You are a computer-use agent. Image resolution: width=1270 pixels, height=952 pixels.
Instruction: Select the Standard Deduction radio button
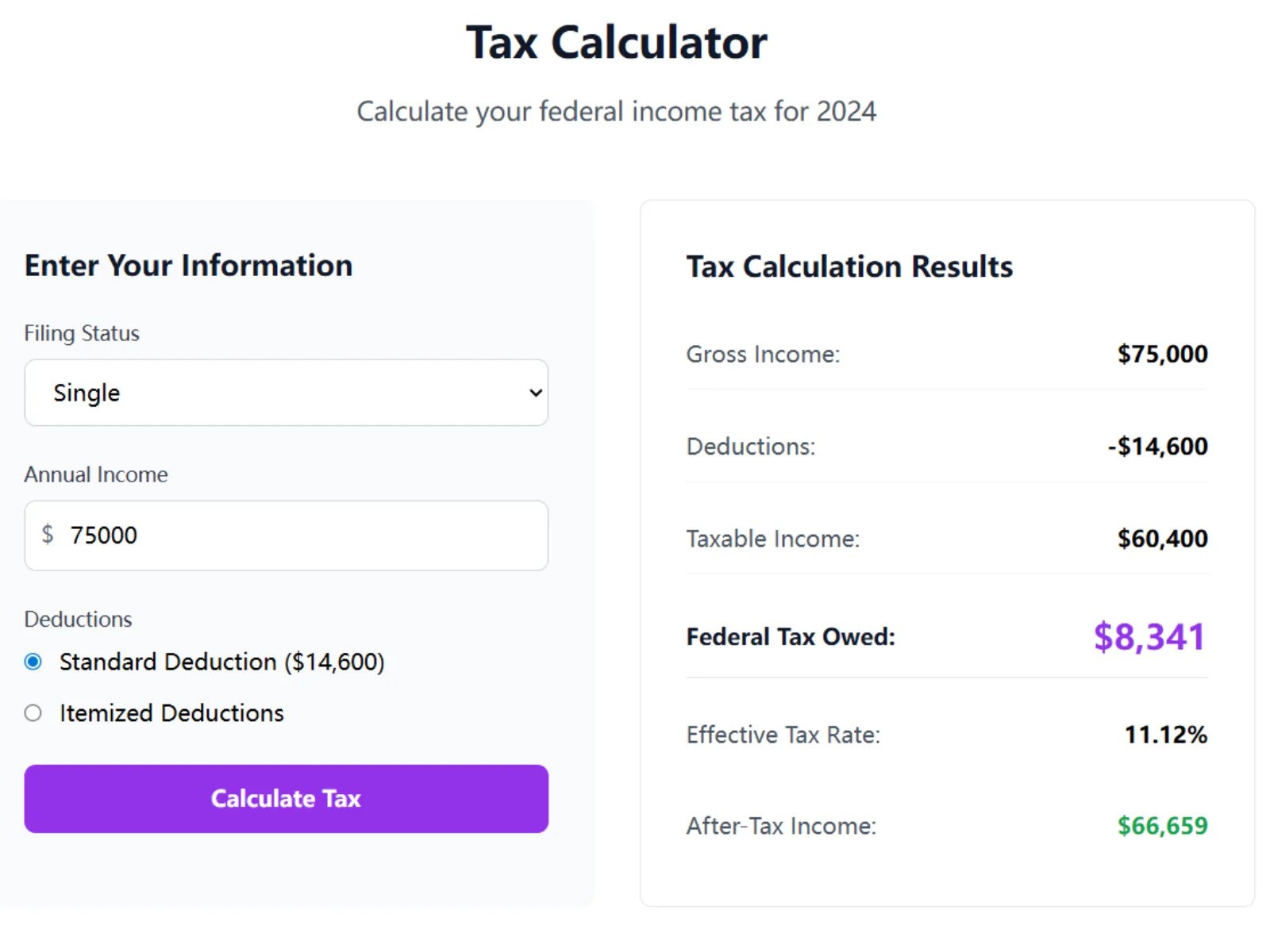pos(33,662)
